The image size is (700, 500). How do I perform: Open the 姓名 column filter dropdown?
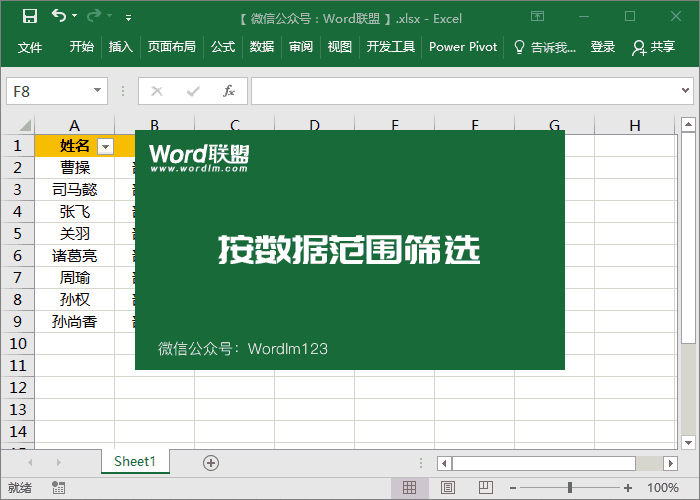pyautogui.click(x=105, y=146)
